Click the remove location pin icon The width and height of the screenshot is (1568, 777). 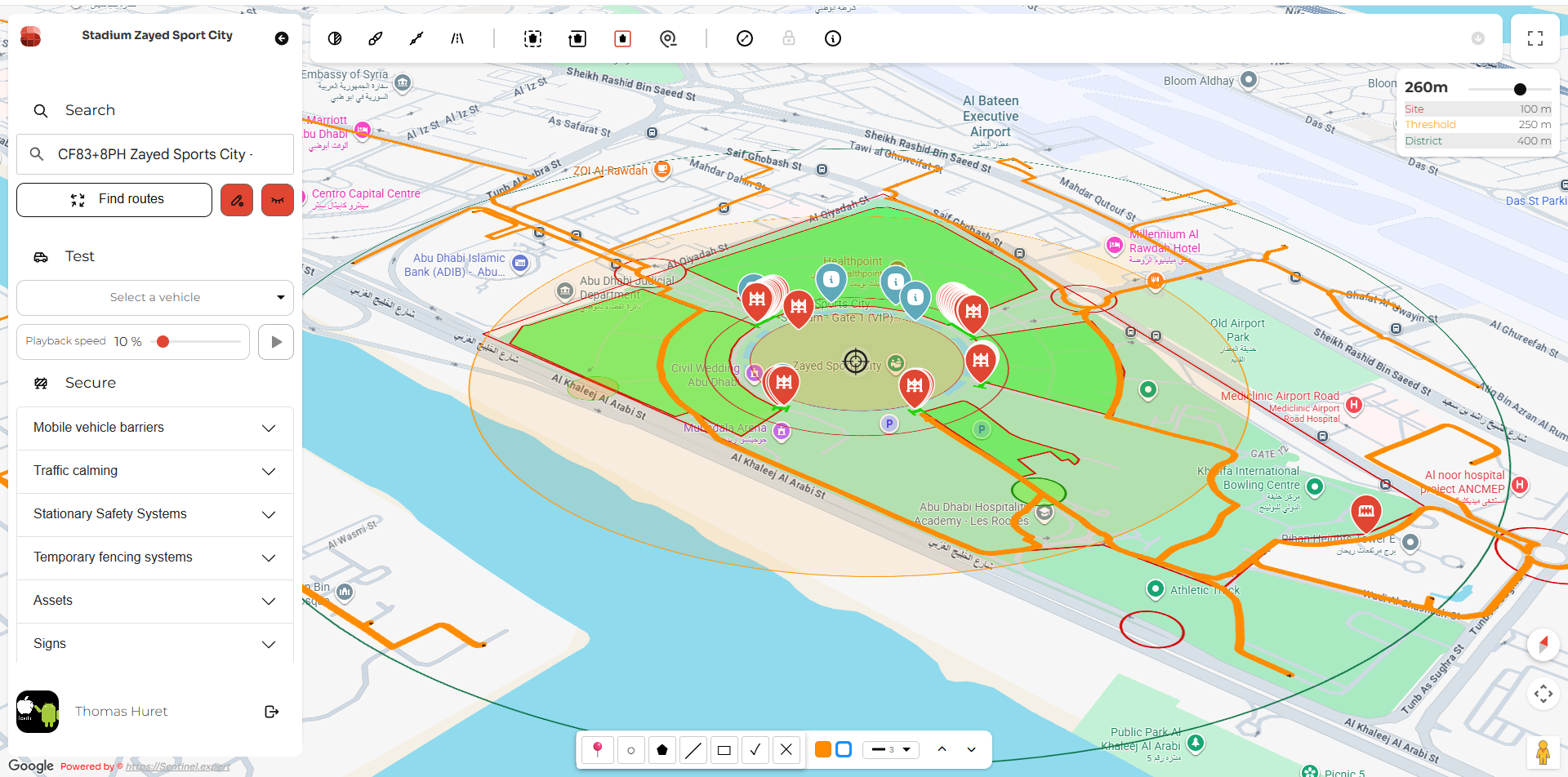coord(668,38)
